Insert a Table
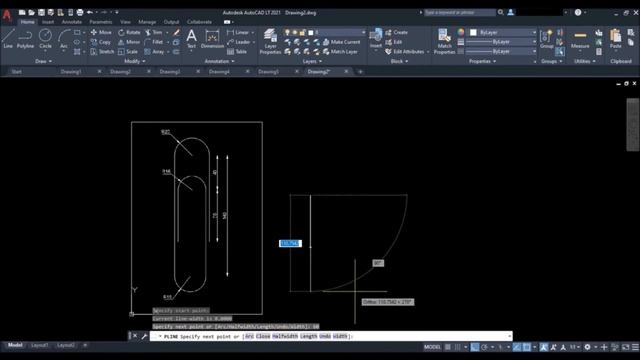The height and width of the screenshot is (360, 640). [237, 52]
